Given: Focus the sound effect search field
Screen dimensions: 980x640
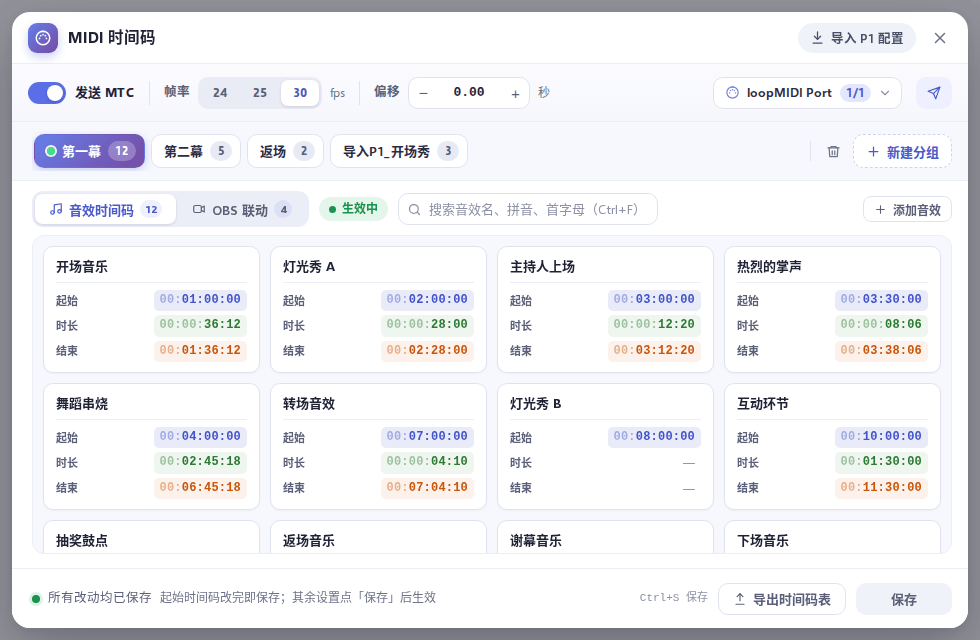Looking at the screenshot, I should coord(528,209).
